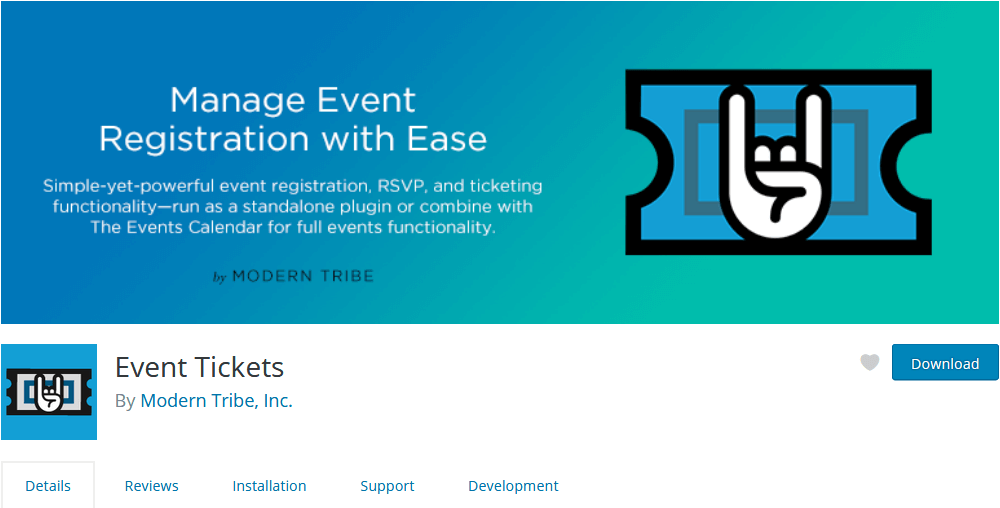Click the Manage Event Registration banner headline
The image size is (1000, 508).
pos(293,120)
